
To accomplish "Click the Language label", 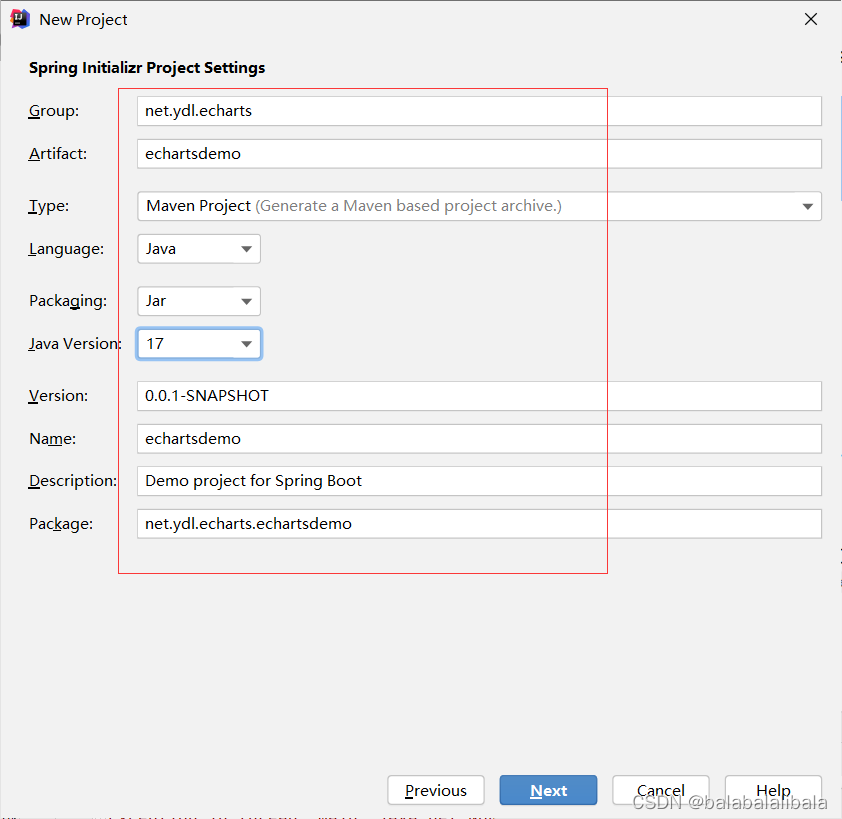I will tap(66, 249).
